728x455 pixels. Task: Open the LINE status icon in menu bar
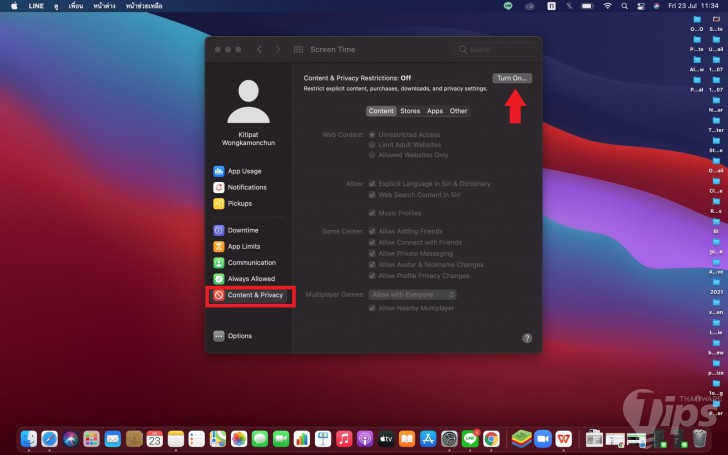click(508, 6)
